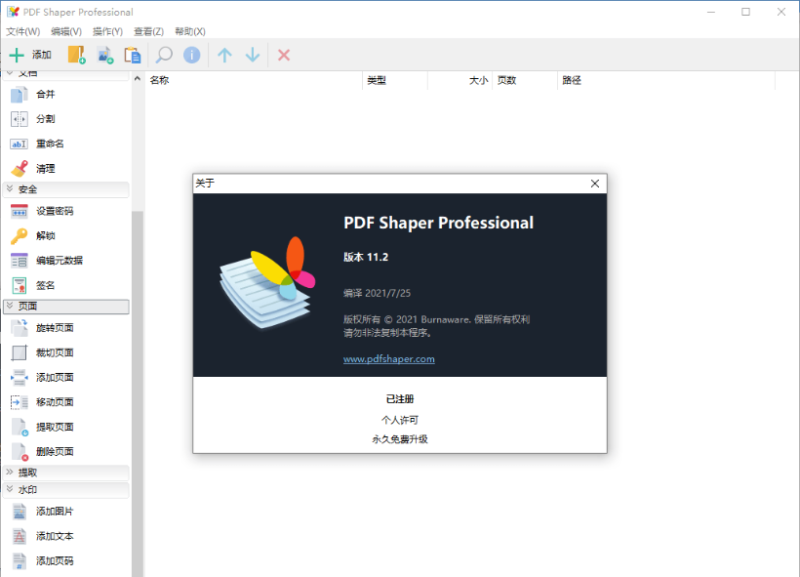Close the 关于 about dialog
The image size is (800, 577).
(x=595, y=184)
